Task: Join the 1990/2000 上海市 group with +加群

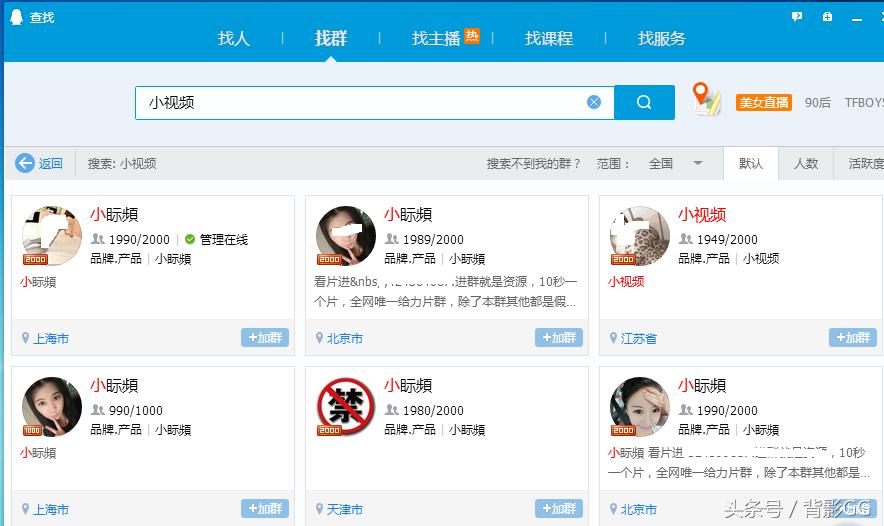Action: (x=265, y=338)
